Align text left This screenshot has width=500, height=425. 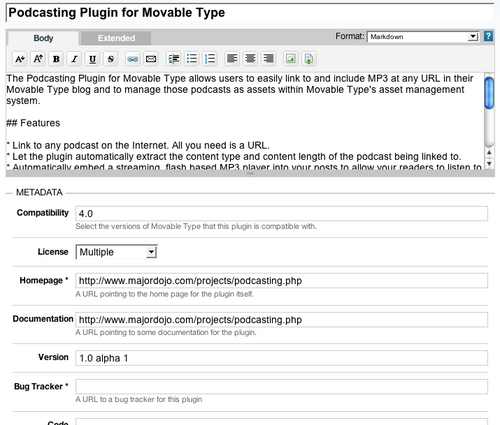pyautogui.click(x=232, y=59)
